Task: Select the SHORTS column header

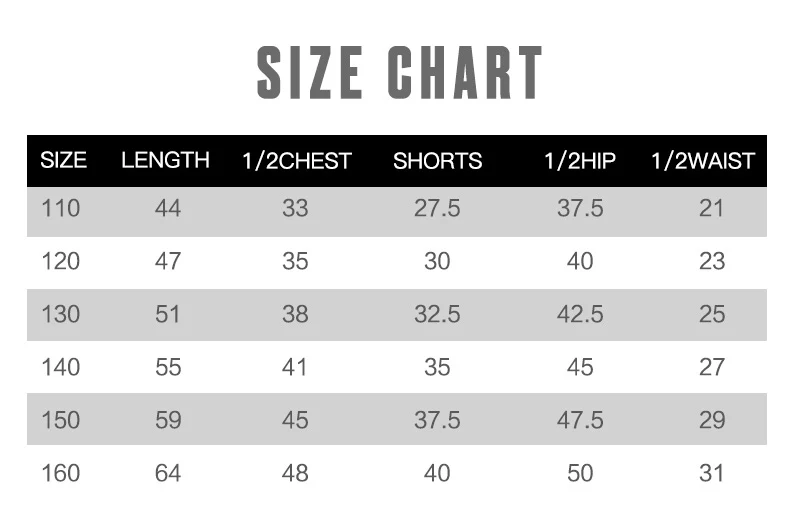Action: (437, 161)
